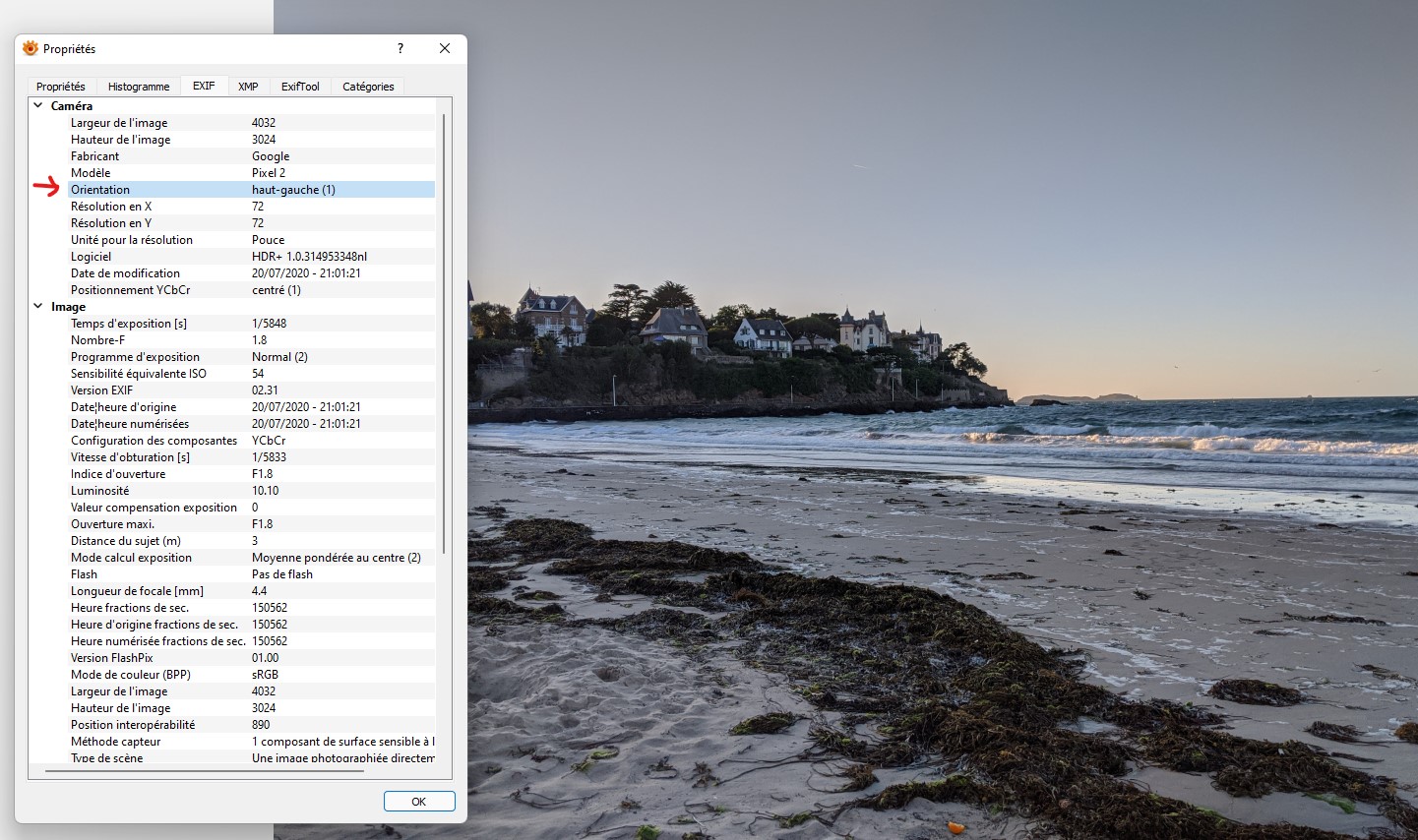Select the Nombre-F row
This screenshot has height=840, width=1418.
coord(251,340)
